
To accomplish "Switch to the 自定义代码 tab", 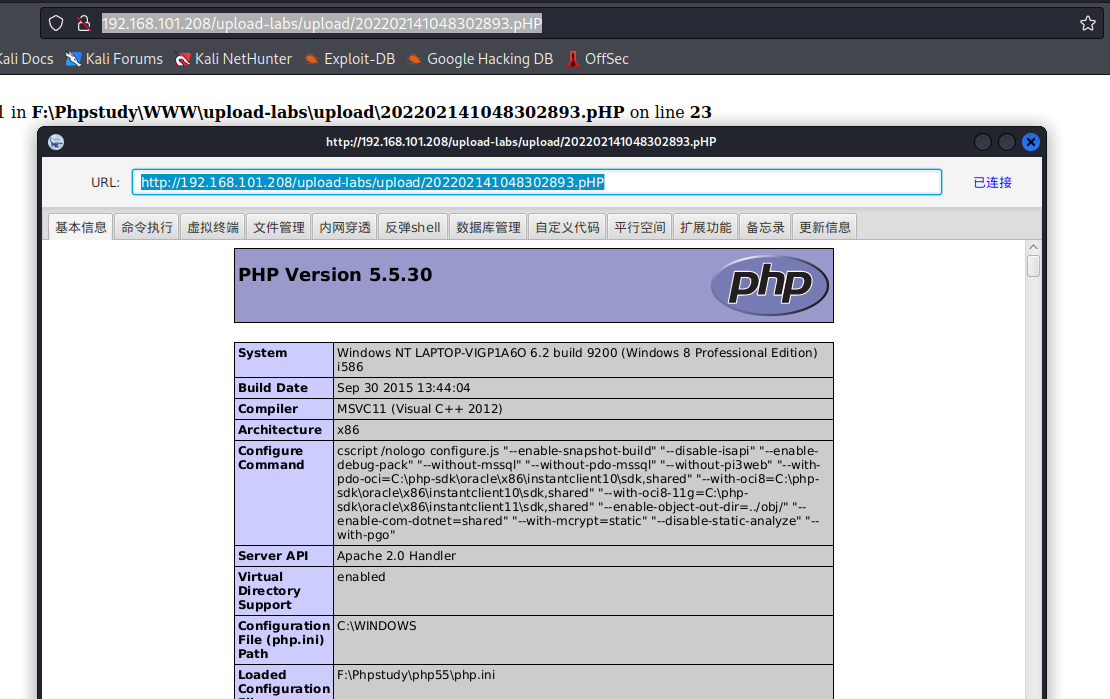I will (567, 227).
